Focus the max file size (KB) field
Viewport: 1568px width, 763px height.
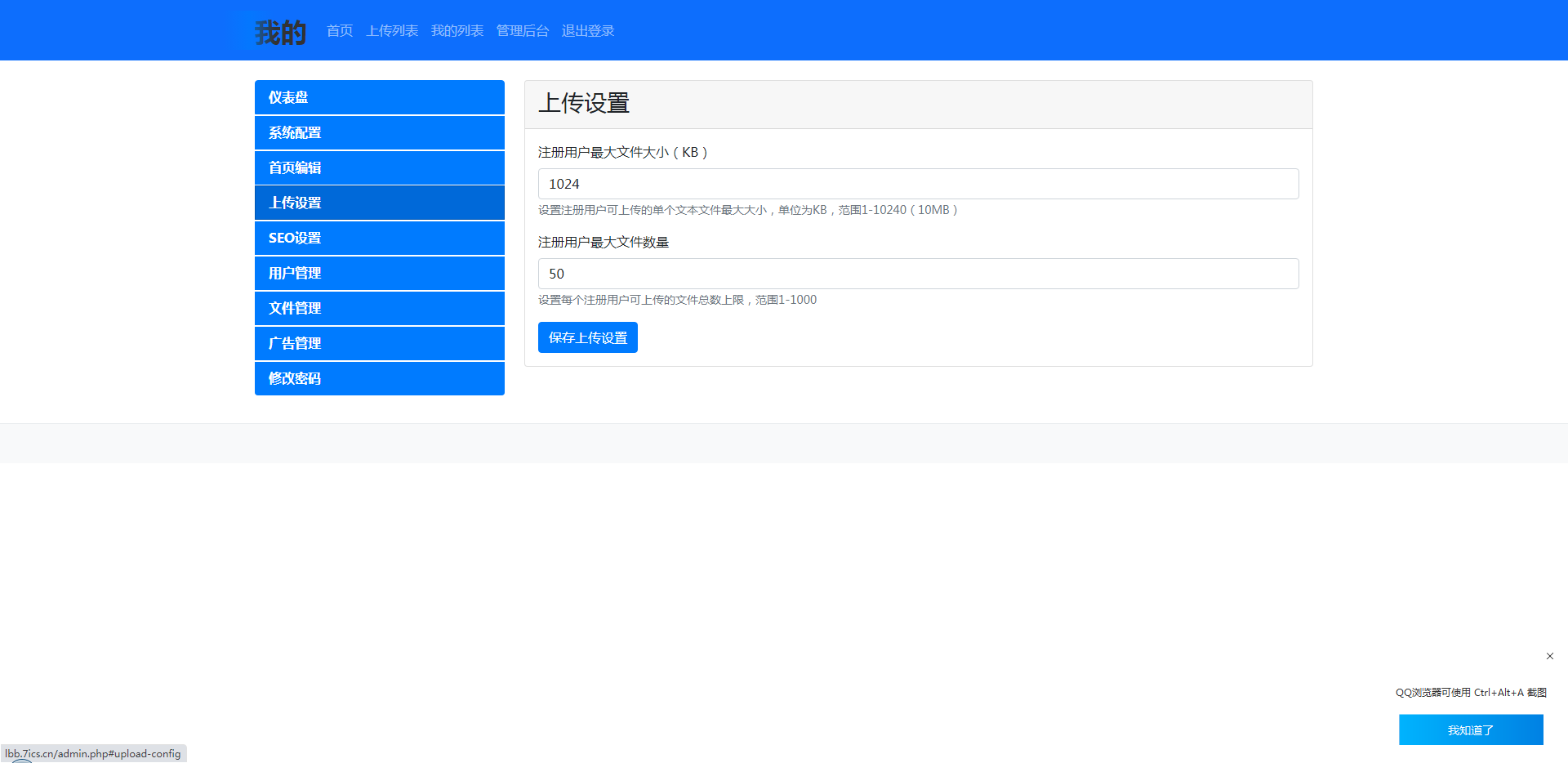coord(918,184)
